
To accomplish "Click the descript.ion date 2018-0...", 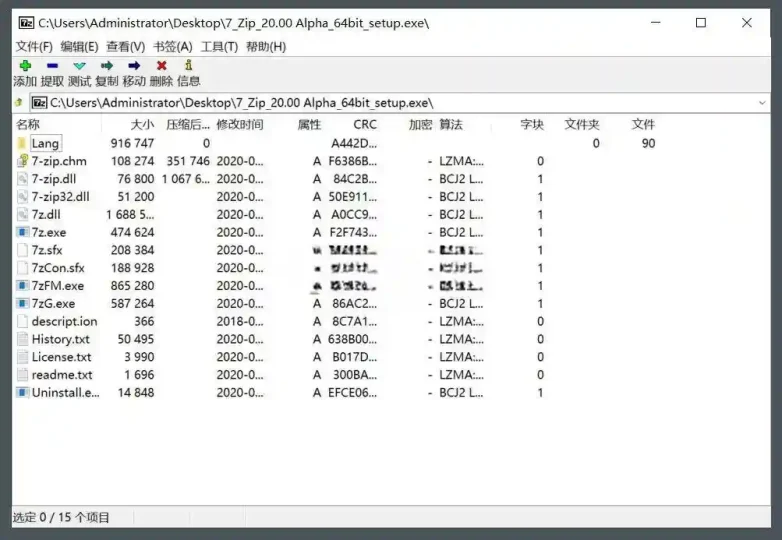I will click(x=239, y=321).
